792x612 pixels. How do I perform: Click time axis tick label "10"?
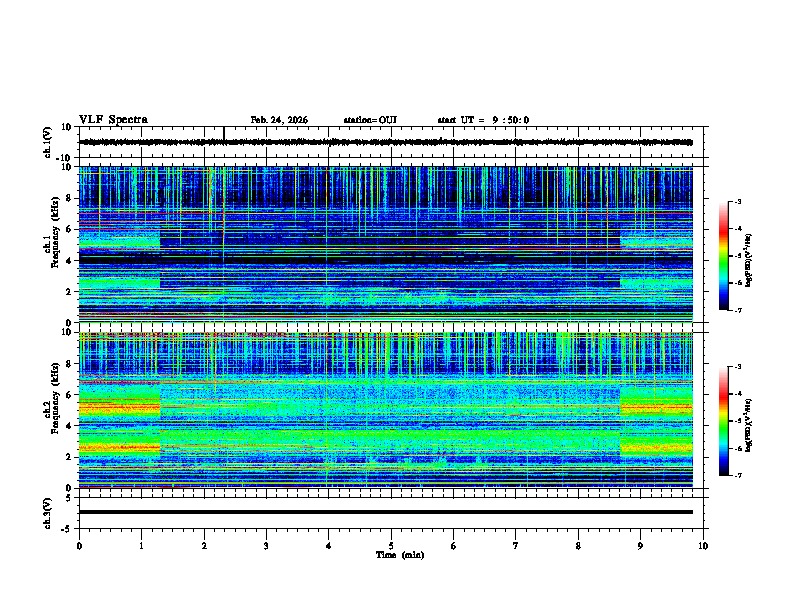click(x=703, y=546)
